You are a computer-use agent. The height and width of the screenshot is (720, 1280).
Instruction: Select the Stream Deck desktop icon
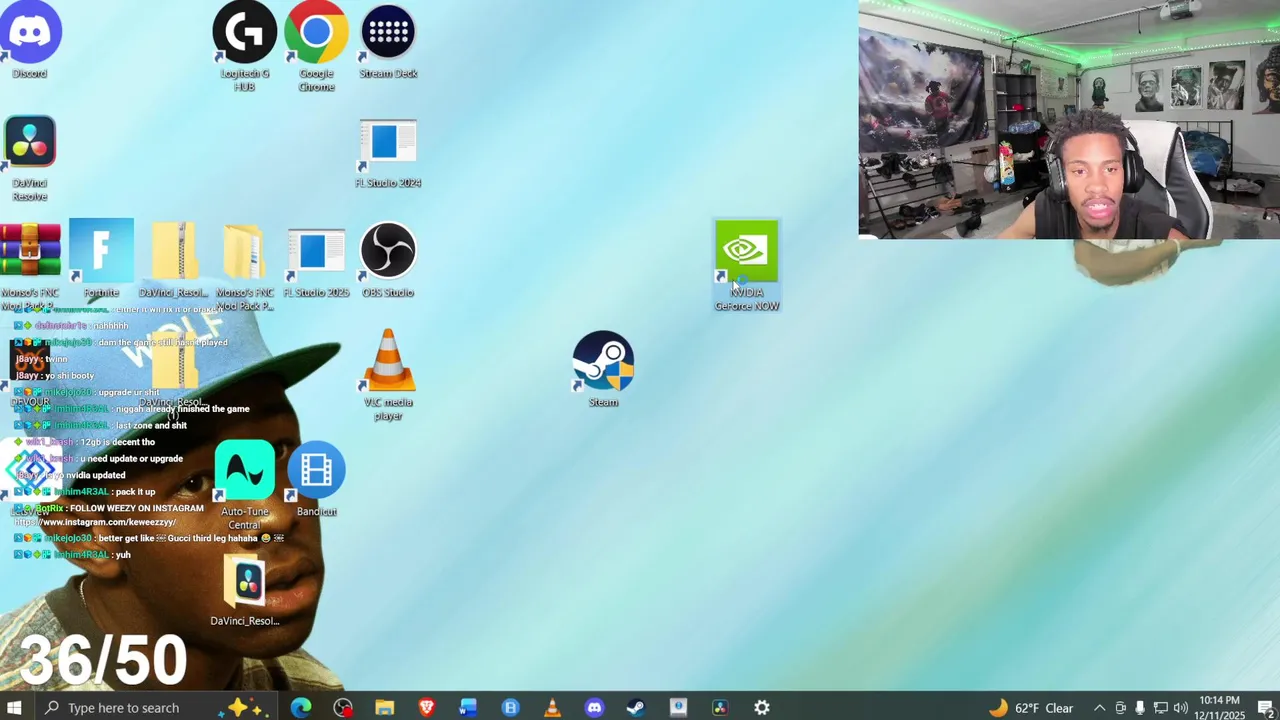point(388,40)
